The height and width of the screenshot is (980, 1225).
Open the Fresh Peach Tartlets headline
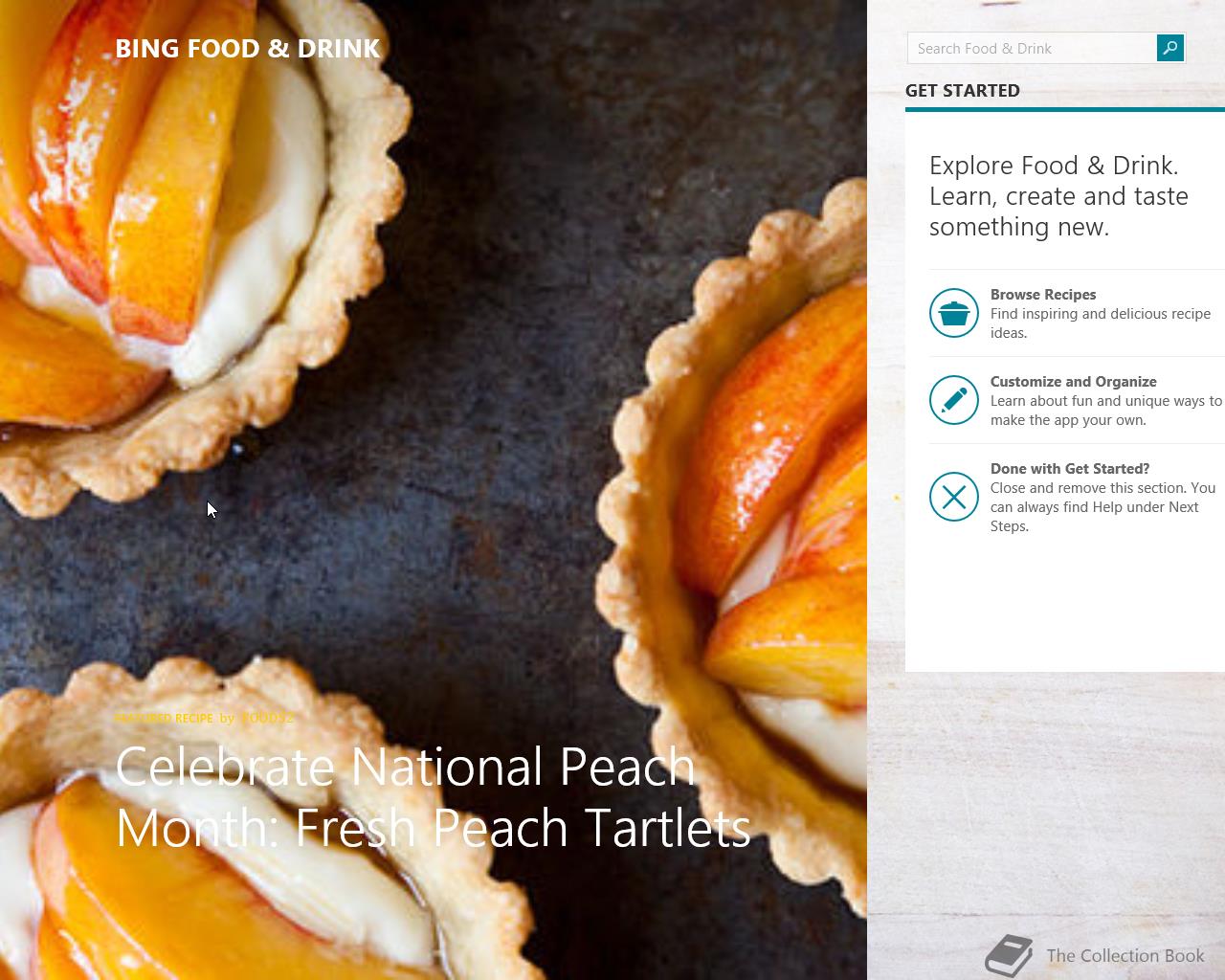click(433, 797)
